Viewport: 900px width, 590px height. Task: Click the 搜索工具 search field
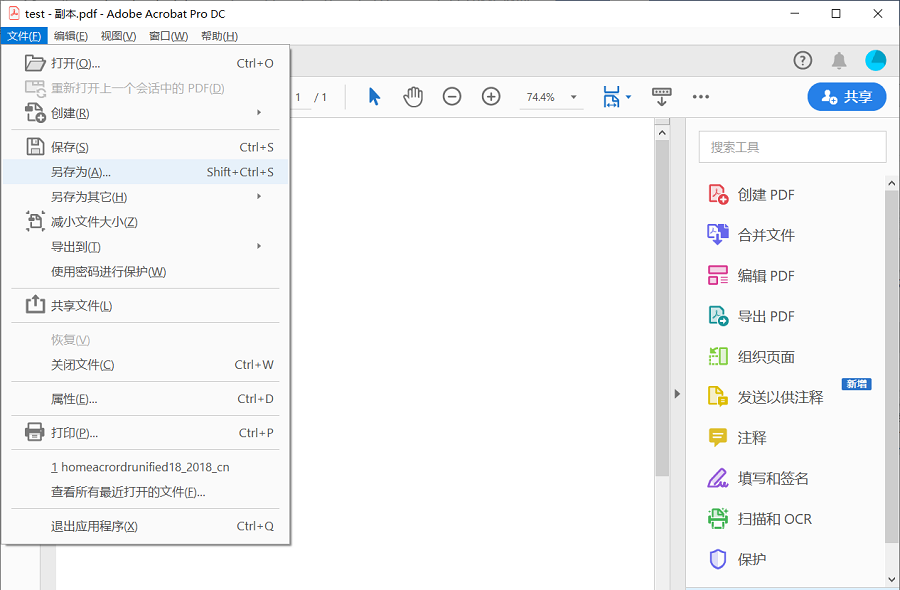pos(792,147)
